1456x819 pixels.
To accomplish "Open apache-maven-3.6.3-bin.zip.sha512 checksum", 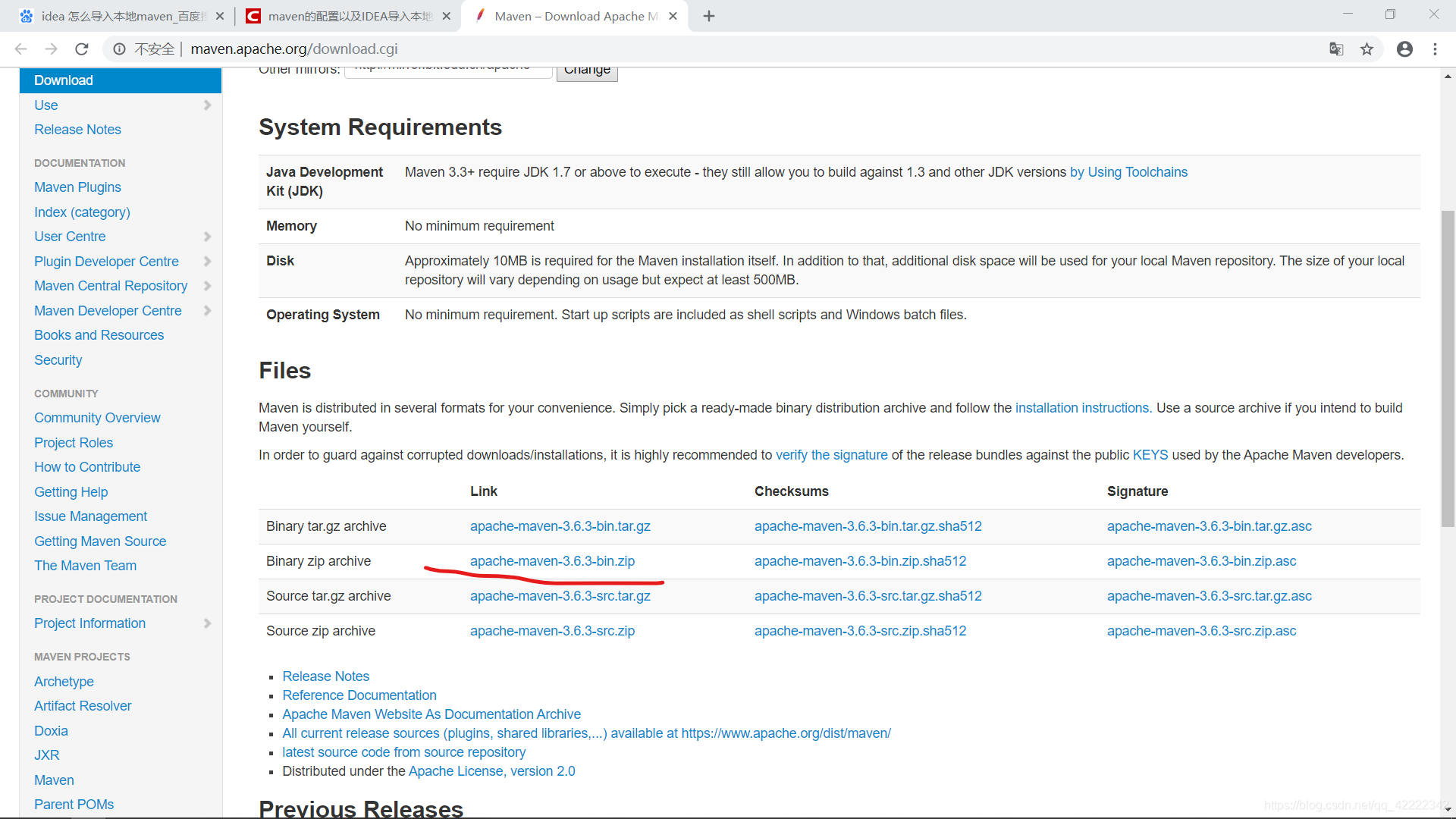I will tap(860, 561).
